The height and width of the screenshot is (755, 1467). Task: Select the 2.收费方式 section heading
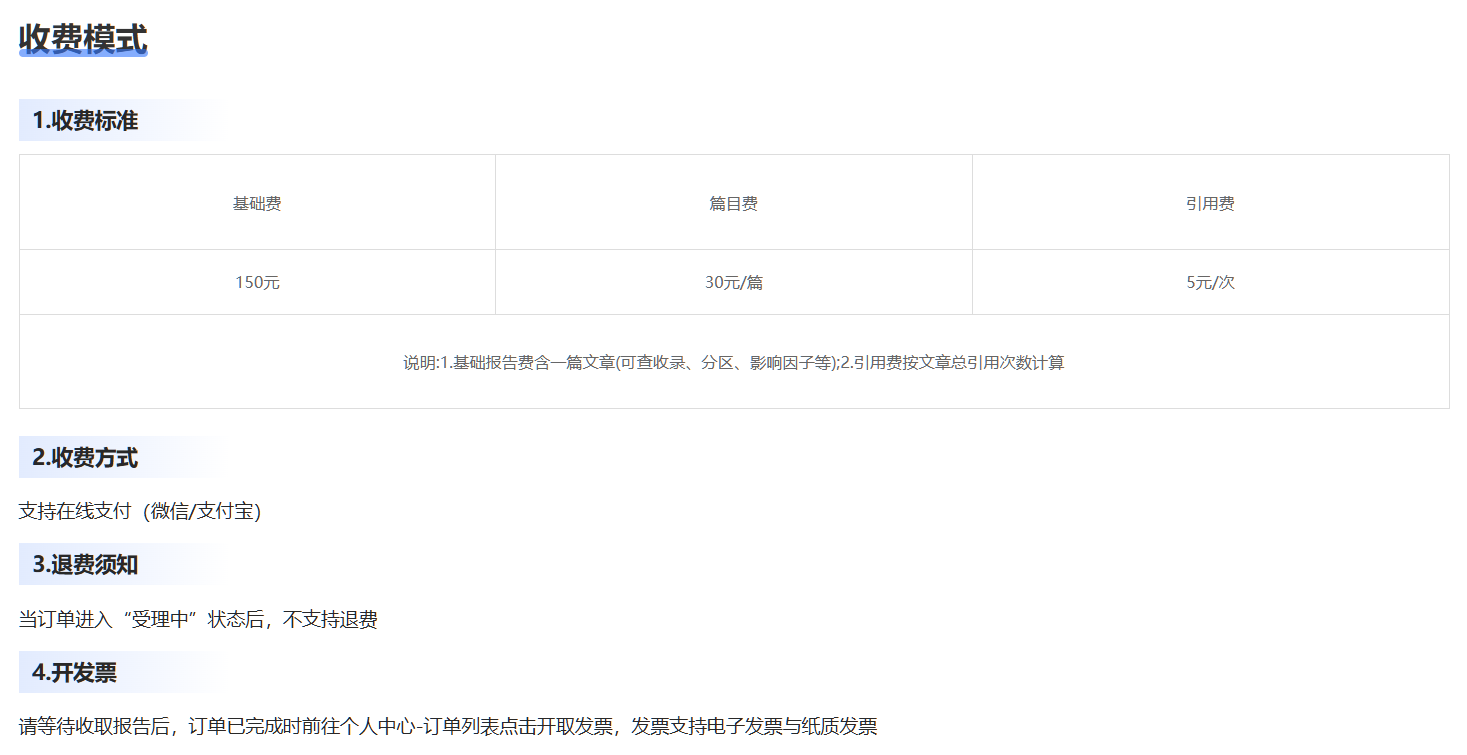click(85, 458)
